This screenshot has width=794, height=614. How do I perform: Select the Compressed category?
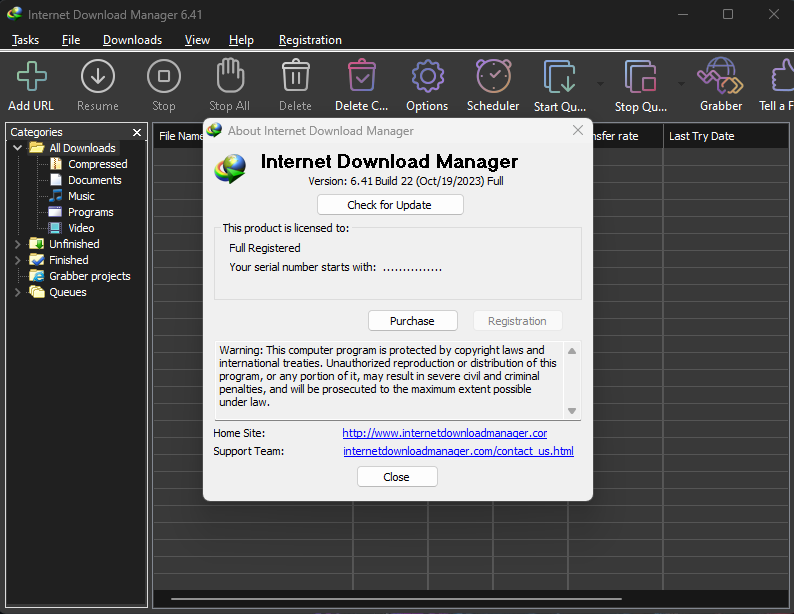click(98, 164)
